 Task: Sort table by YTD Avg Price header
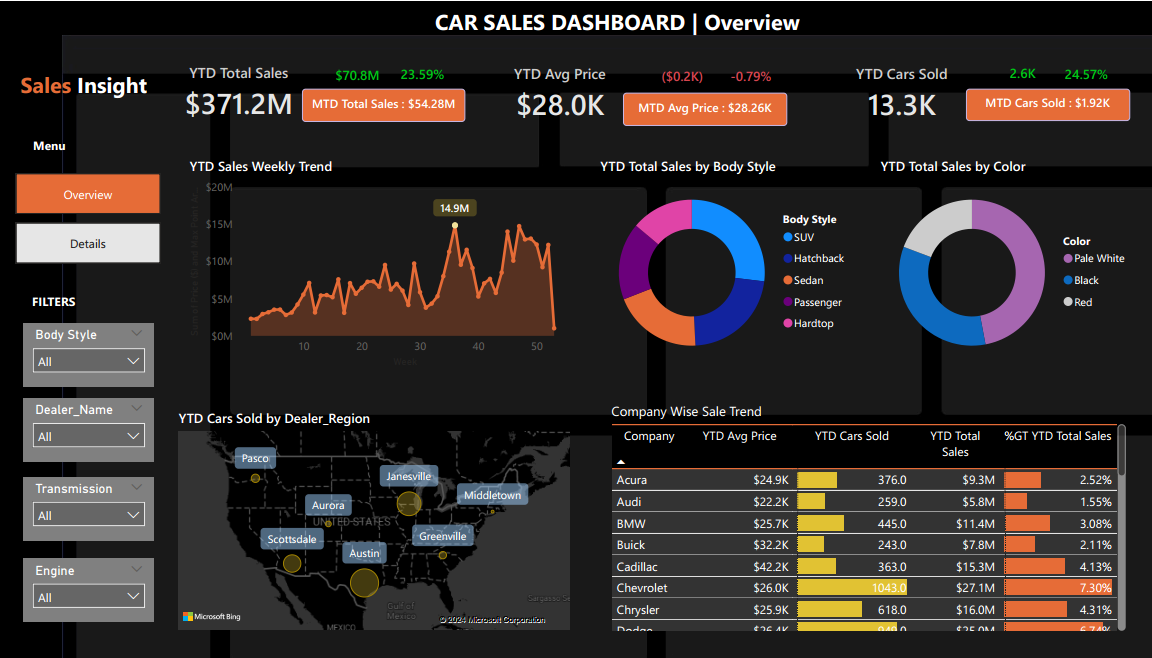739,436
